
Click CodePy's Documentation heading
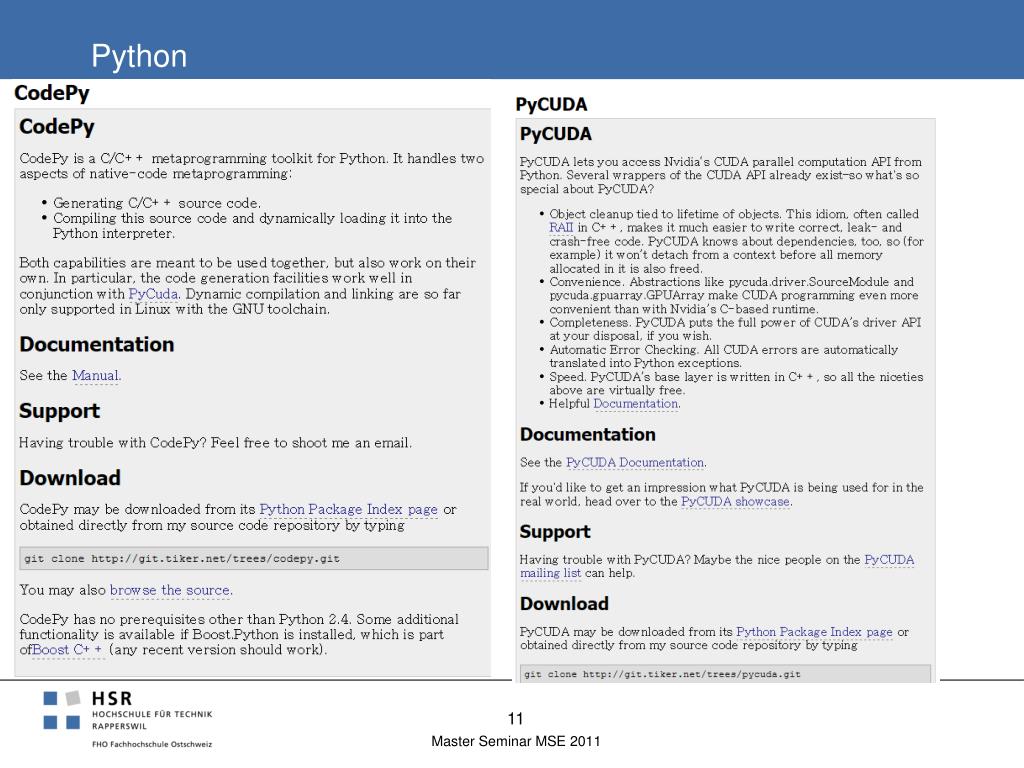[97, 344]
